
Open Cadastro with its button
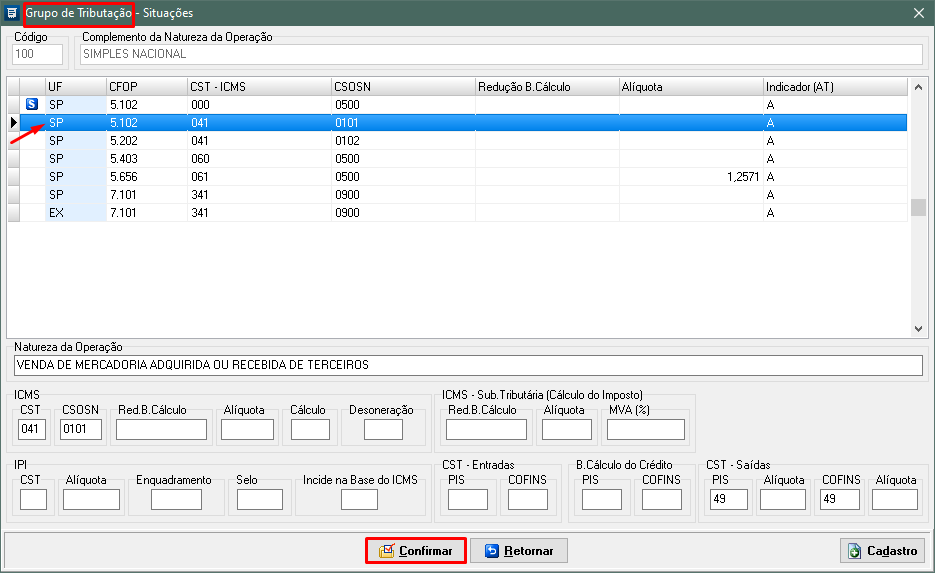tap(882, 550)
